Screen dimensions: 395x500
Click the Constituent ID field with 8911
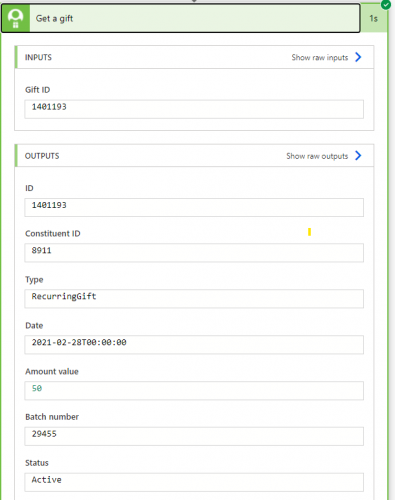pyautogui.click(x=194, y=253)
